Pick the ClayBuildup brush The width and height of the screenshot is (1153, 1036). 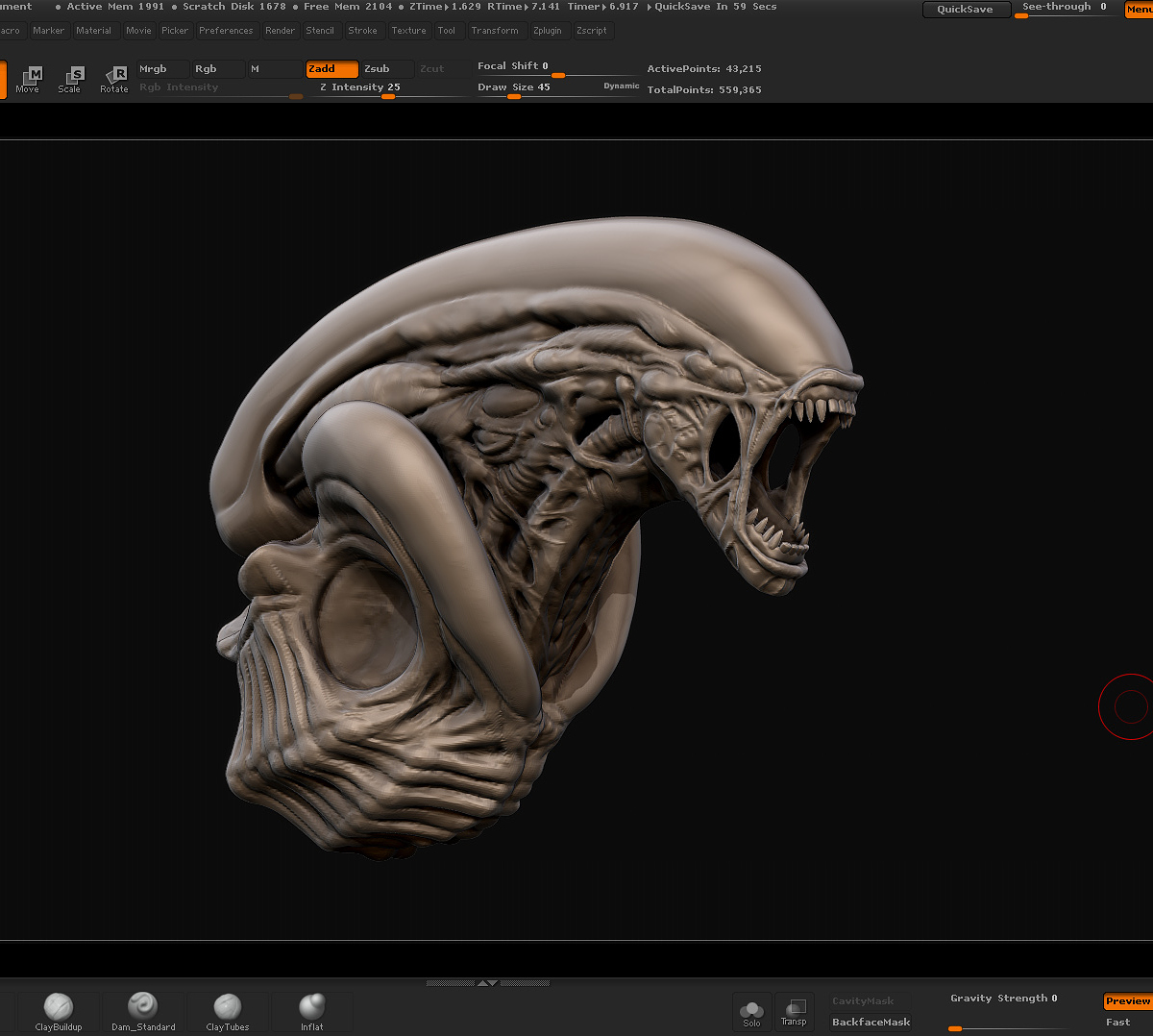coord(59,1012)
